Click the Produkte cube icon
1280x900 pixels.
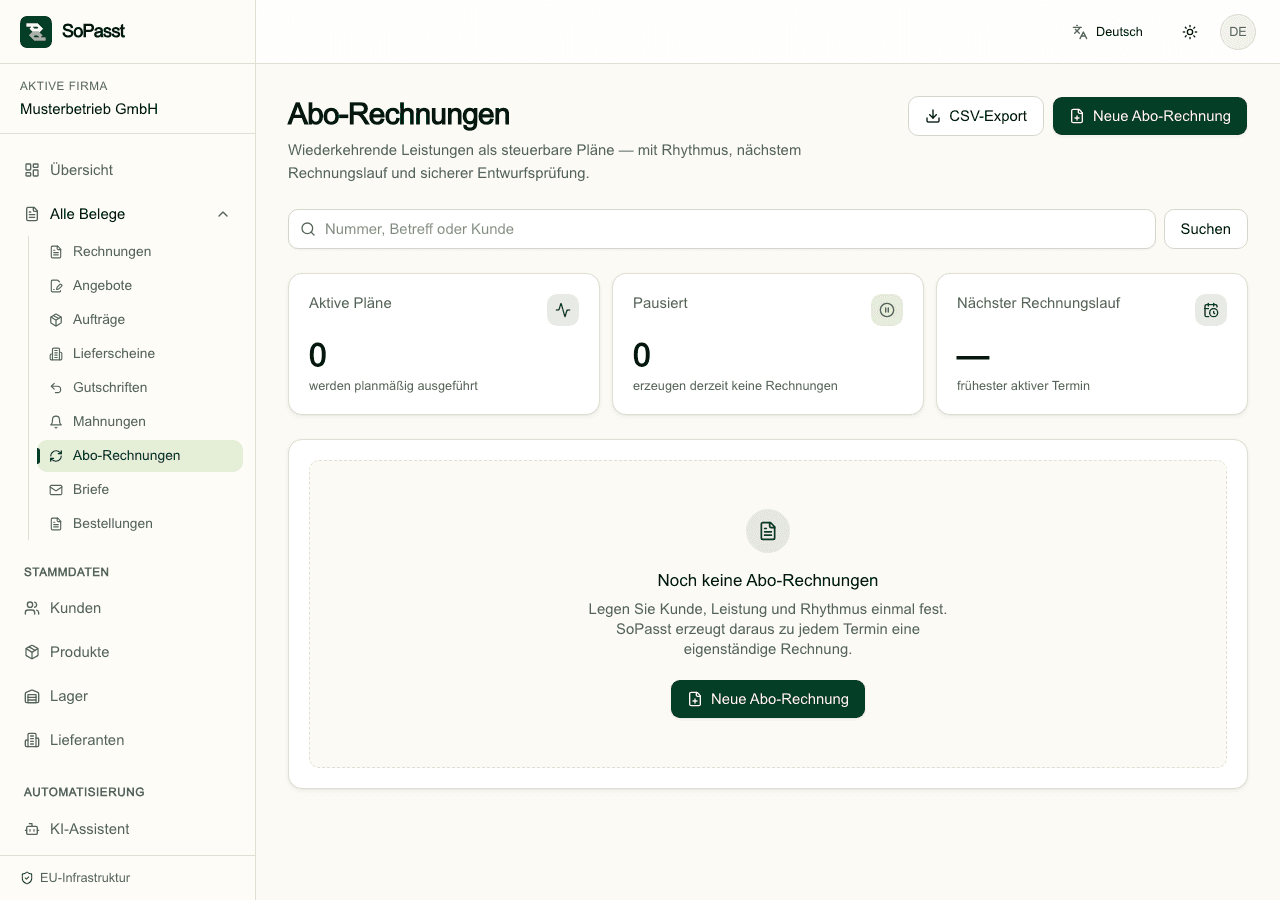coord(32,652)
